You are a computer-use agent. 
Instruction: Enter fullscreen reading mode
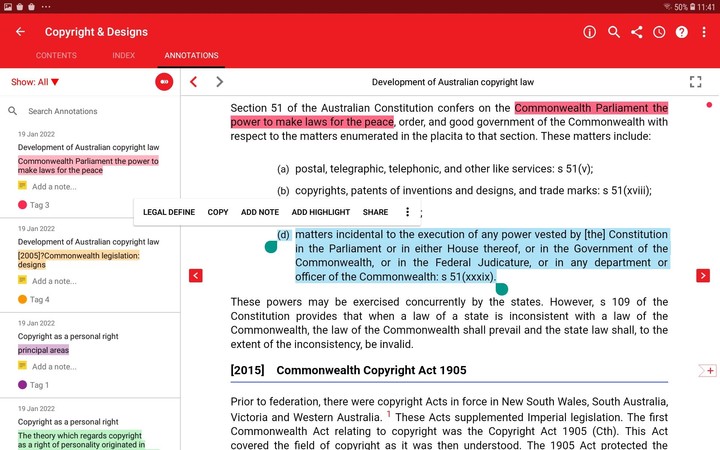click(x=696, y=82)
